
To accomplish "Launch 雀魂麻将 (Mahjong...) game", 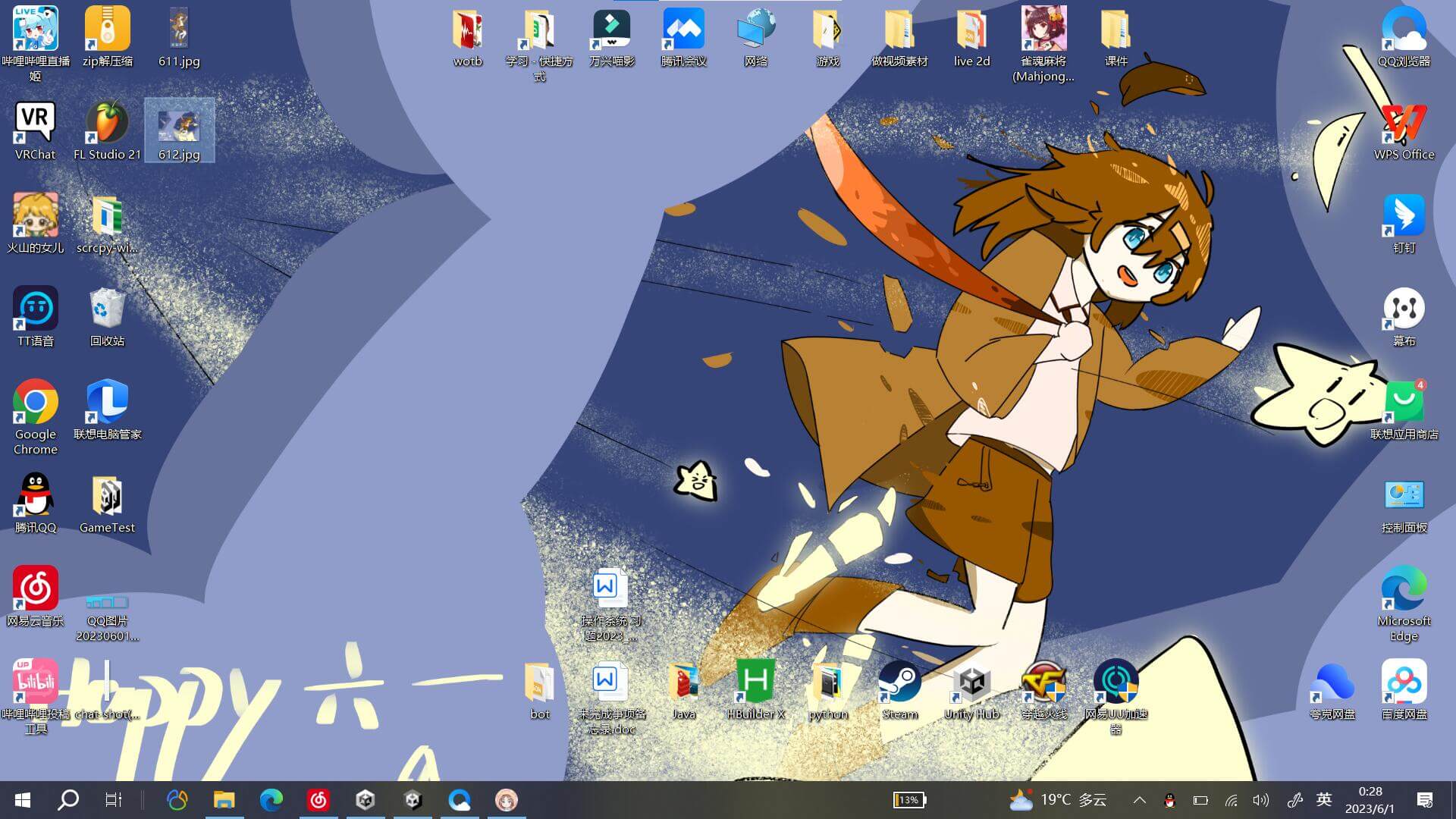I will [1043, 44].
